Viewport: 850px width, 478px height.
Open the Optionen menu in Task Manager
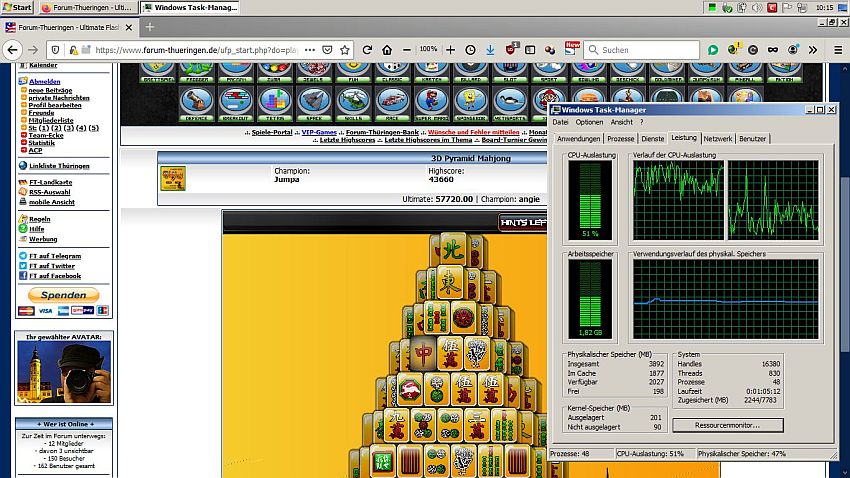[588, 122]
